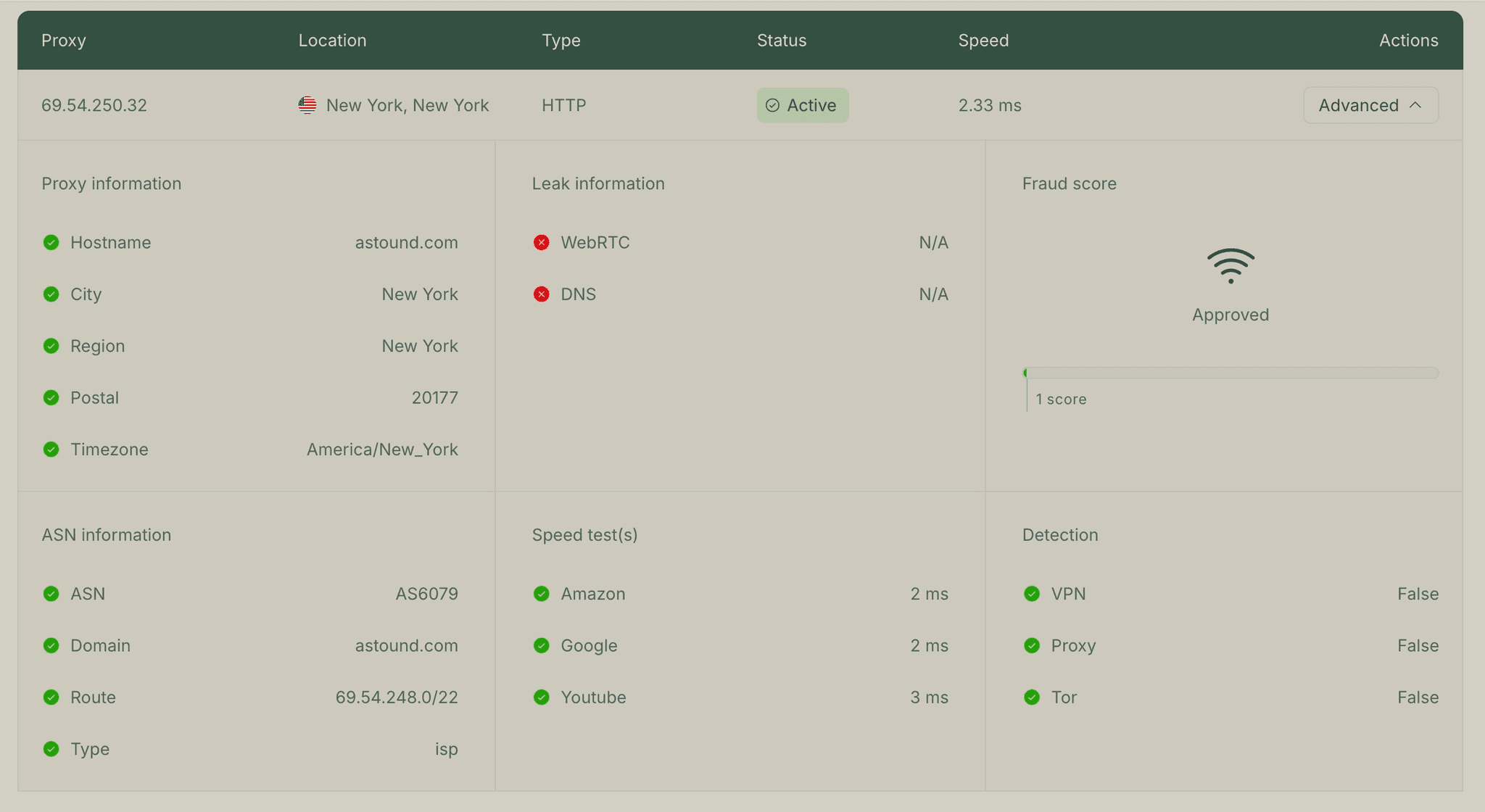Click the check indicator beside VPN False
This screenshot has width=1485, height=812.
click(1032, 593)
